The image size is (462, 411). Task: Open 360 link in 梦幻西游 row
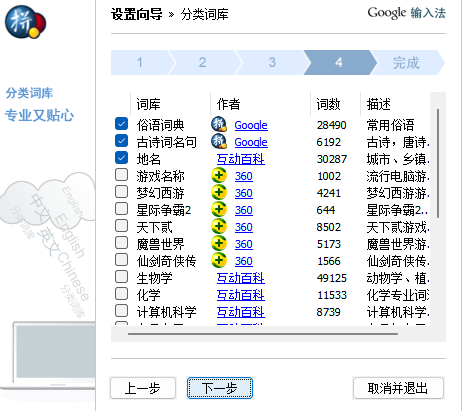coord(244,193)
